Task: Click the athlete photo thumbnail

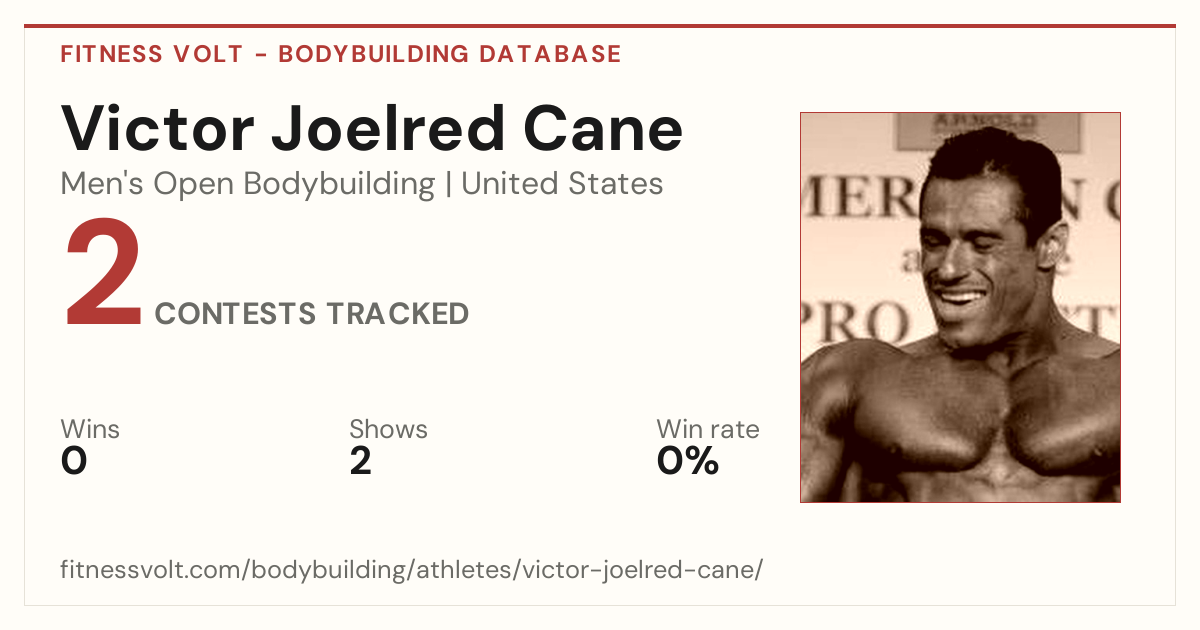Action: point(960,307)
